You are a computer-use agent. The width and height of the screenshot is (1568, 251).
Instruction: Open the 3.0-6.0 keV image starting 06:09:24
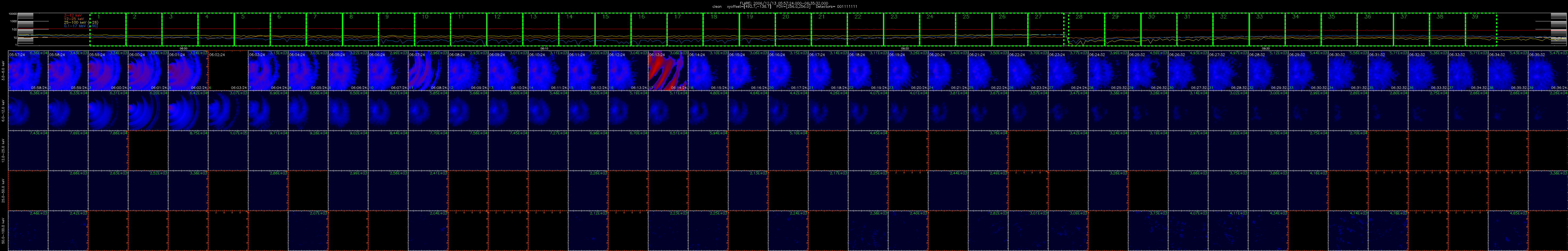click(508, 71)
